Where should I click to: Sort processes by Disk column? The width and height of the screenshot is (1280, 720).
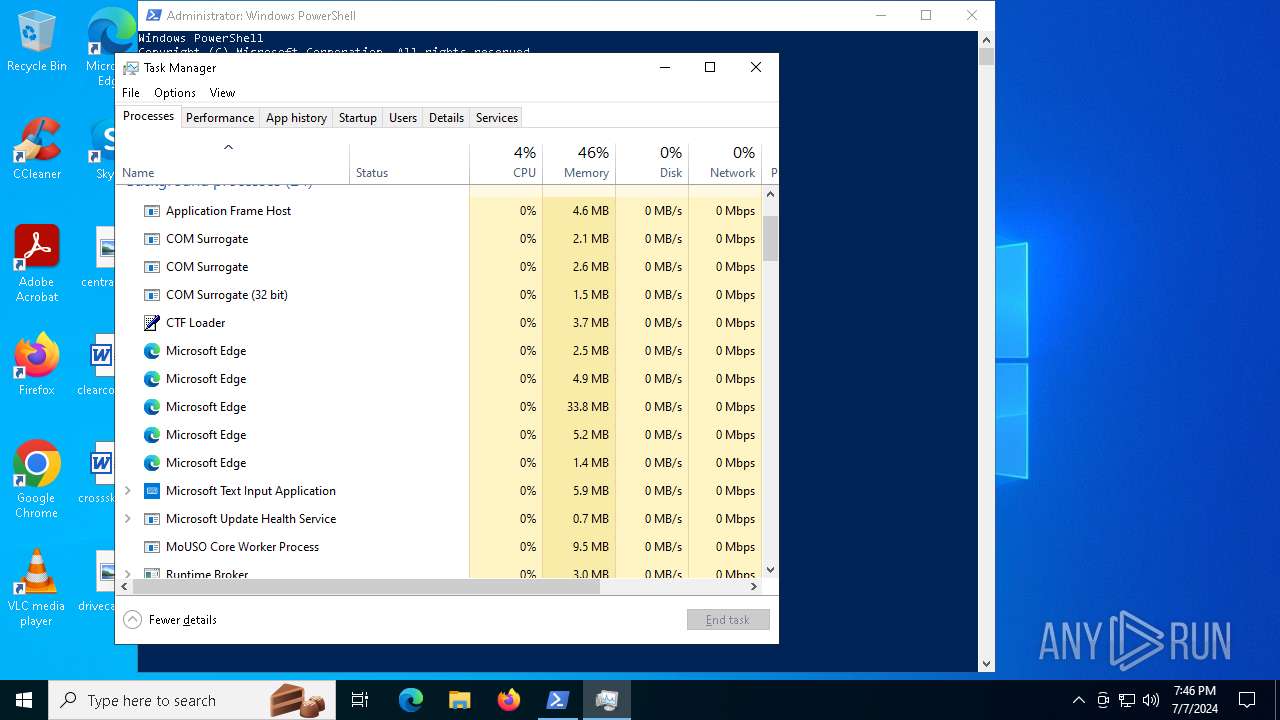click(652, 163)
